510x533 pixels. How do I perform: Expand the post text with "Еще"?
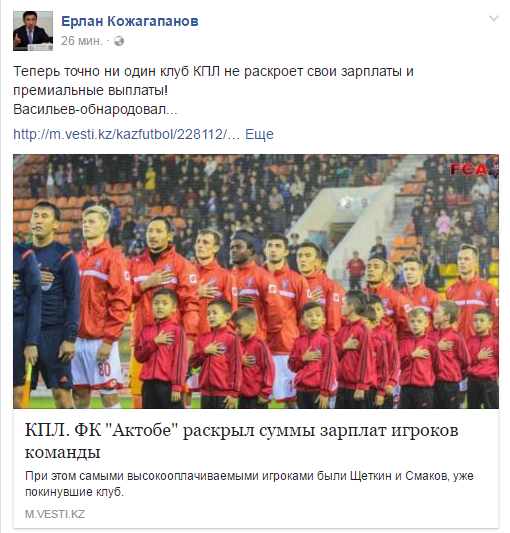[x=259, y=134]
